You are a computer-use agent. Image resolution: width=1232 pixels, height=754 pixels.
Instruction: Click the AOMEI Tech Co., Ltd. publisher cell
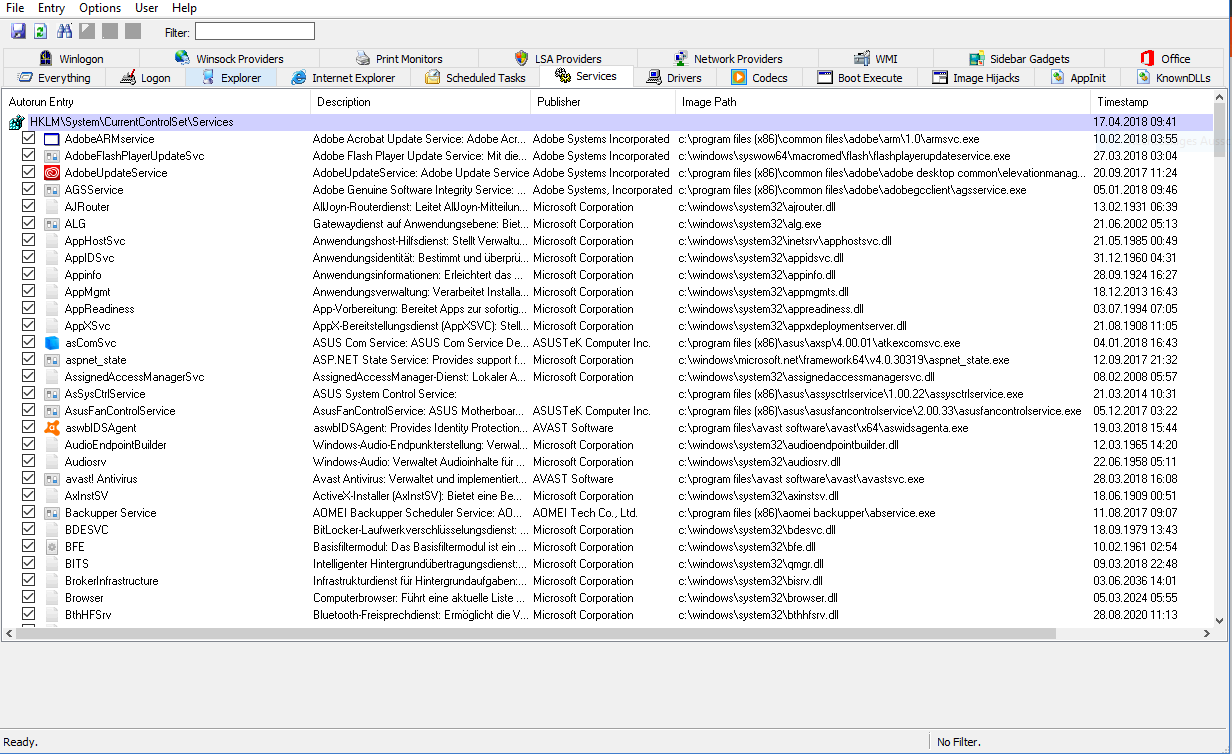coord(585,513)
